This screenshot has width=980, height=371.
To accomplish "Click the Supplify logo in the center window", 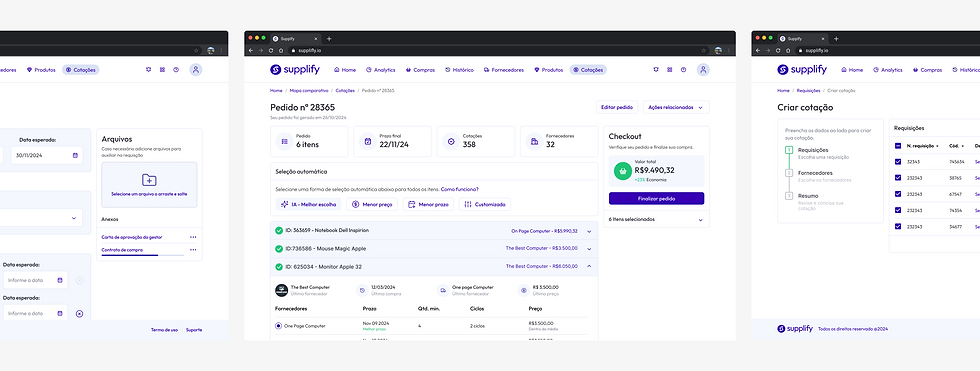I will [294, 70].
